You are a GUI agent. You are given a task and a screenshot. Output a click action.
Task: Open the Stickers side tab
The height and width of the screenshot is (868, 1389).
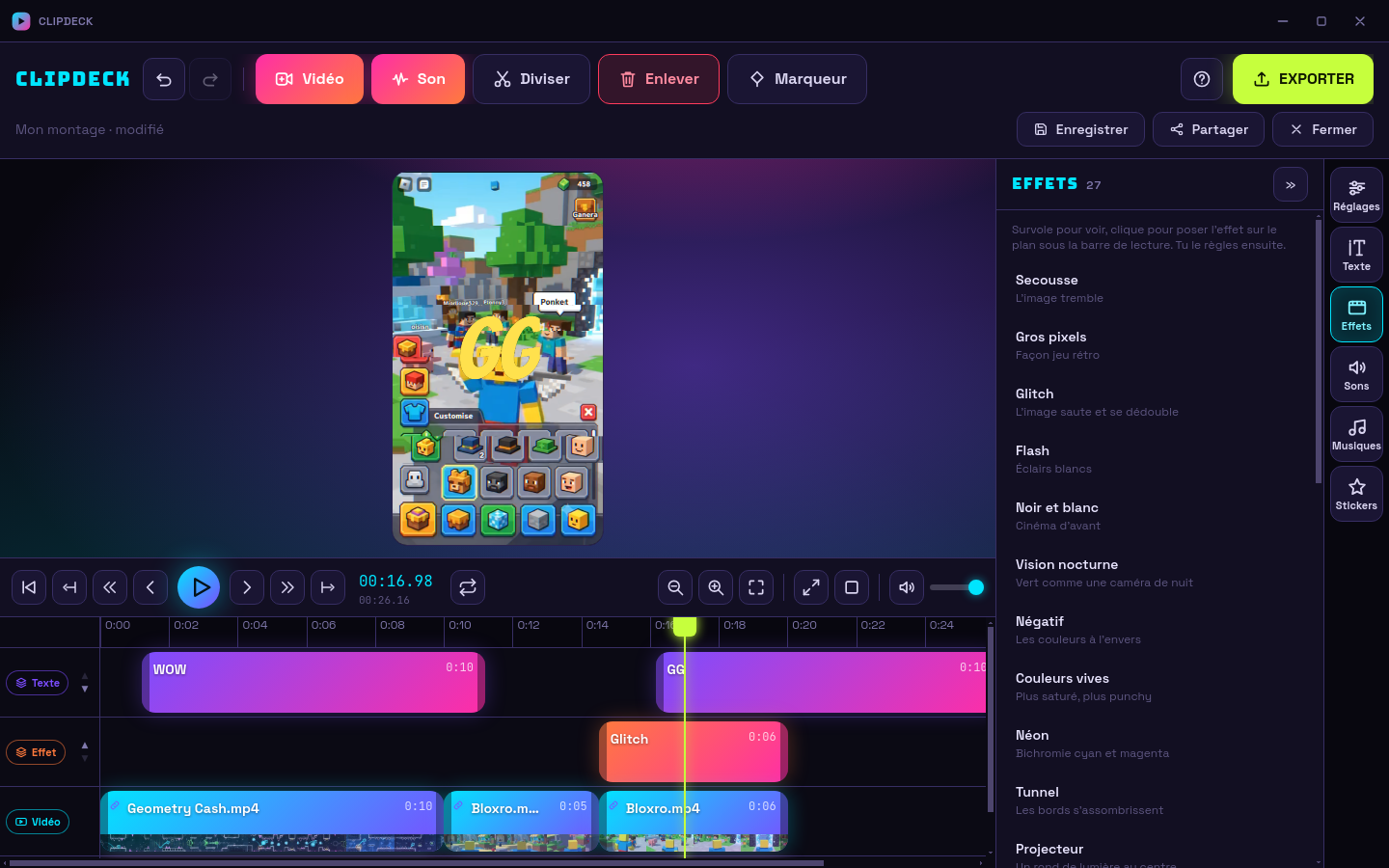point(1356,494)
